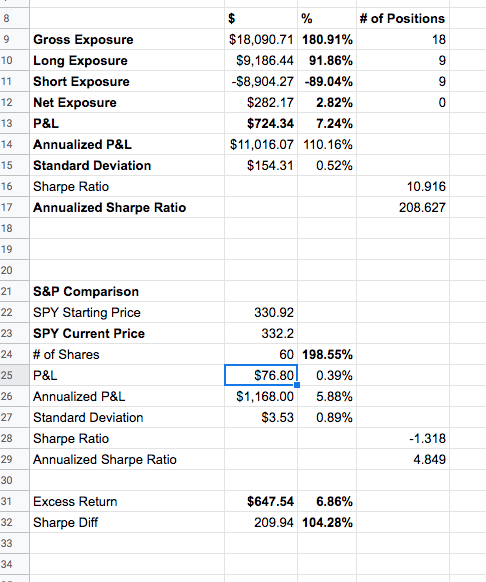Select the Net Exposure $282.17 cell
This screenshot has height=582, width=486.
[261, 102]
